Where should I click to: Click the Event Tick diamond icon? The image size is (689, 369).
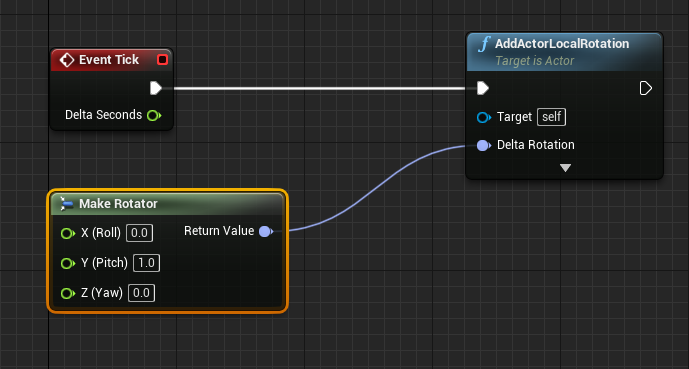point(67,60)
